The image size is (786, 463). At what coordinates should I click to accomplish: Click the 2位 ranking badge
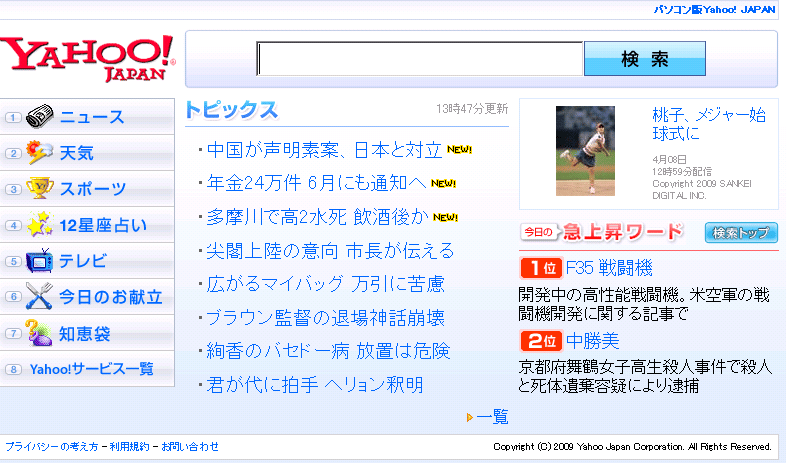point(541,341)
